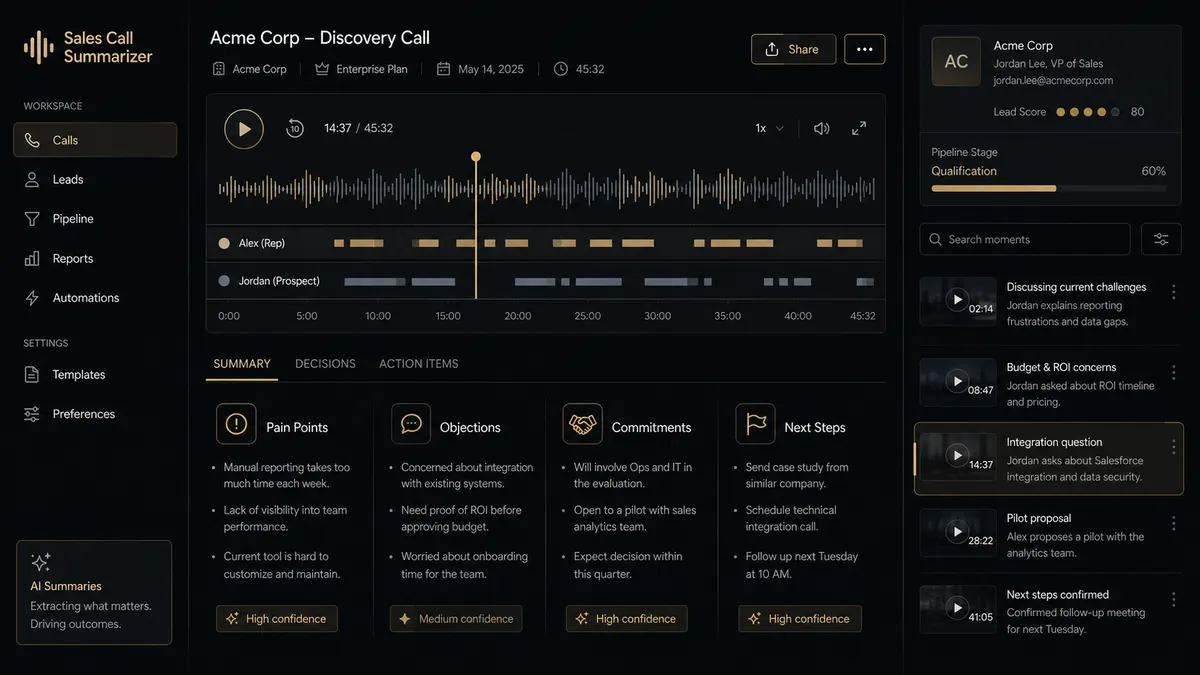This screenshot has width=1200, height=675.
Task: Click Next Steps High confidence badge
Action: point(800,619)
